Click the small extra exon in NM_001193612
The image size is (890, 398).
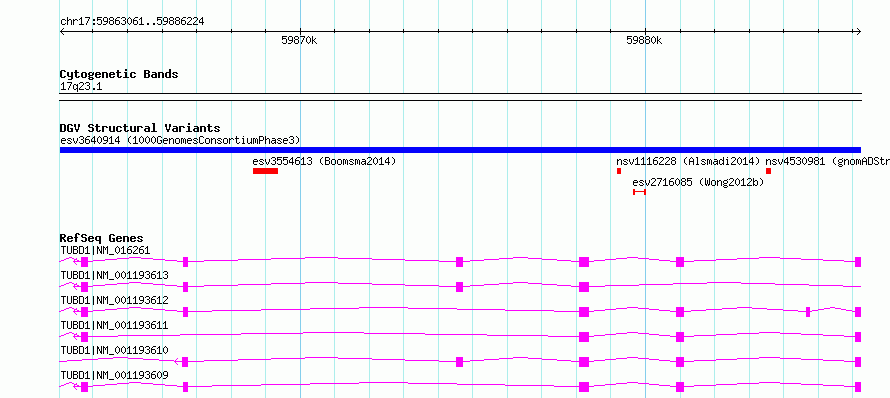click(x=808, y=312)
